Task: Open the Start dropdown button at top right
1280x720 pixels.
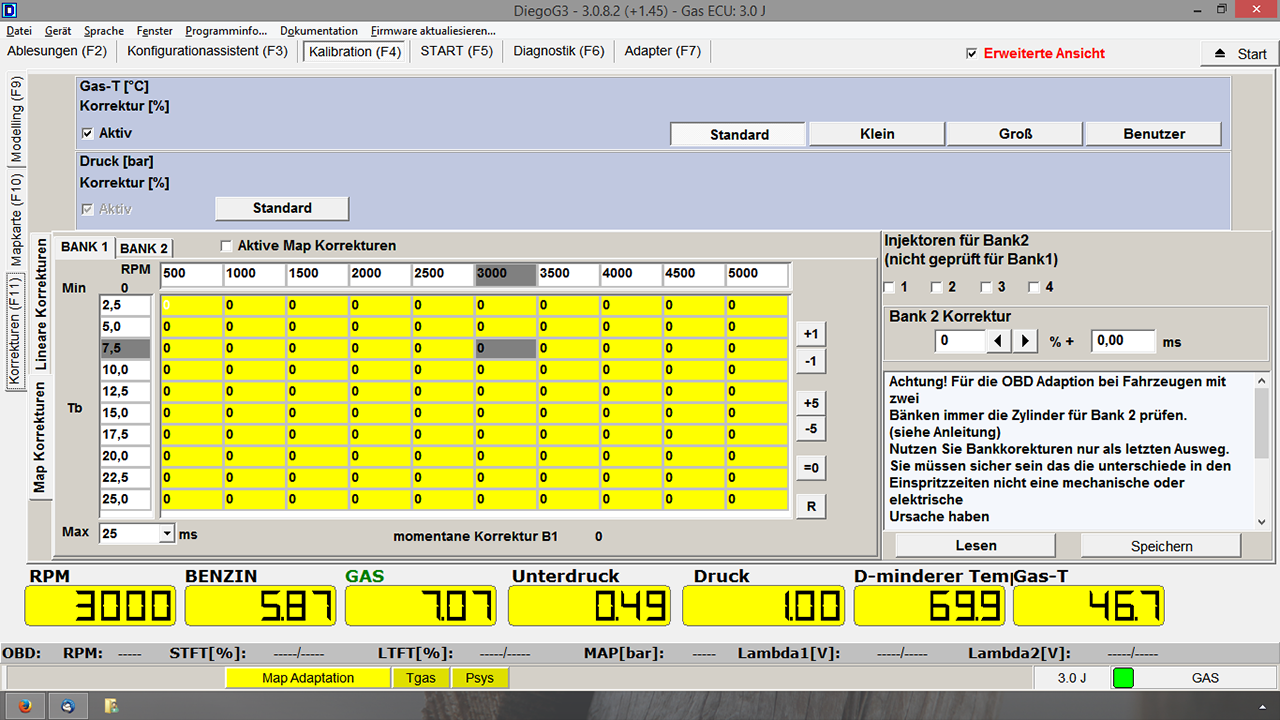Action: tap(1239, 54)
